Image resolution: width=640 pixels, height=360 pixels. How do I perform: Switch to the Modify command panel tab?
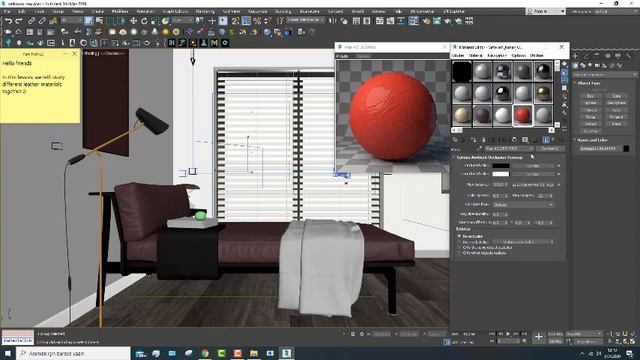click(586, 56)
